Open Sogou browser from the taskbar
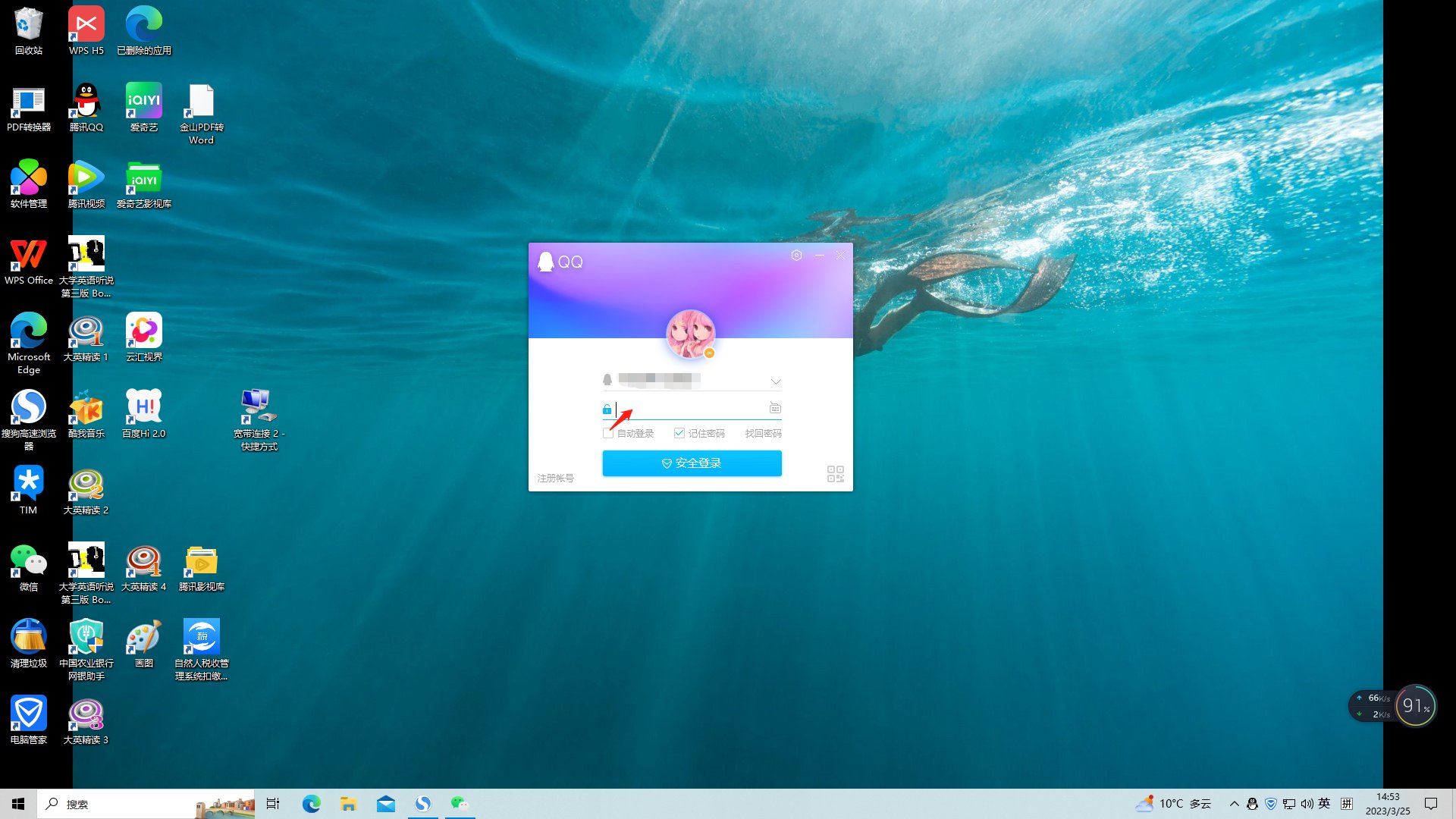The image size is (1456, 819). click(x=423, y=804)
